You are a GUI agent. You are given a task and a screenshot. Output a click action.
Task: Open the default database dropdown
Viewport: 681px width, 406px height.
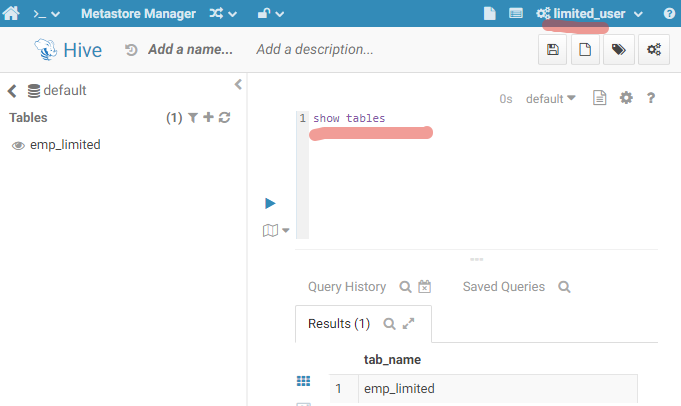tap(551, 98)
